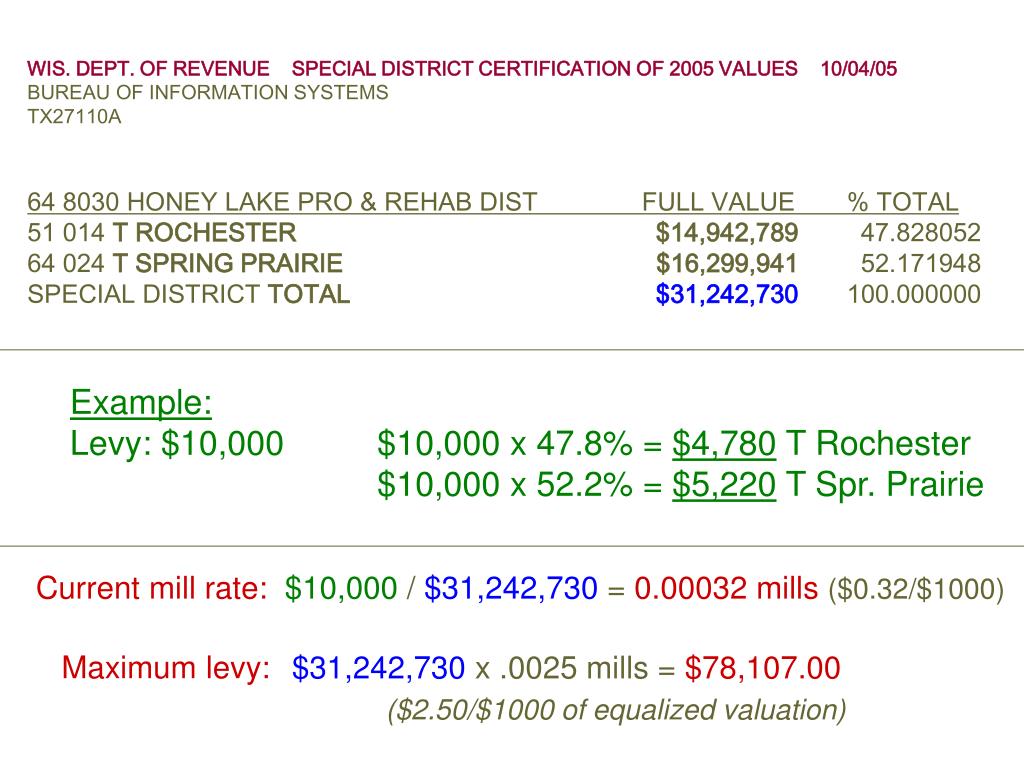Viewport: 1024px width, 768px height.
Task: Click the underlined $4,780 amount
Action: pos(724,443)
